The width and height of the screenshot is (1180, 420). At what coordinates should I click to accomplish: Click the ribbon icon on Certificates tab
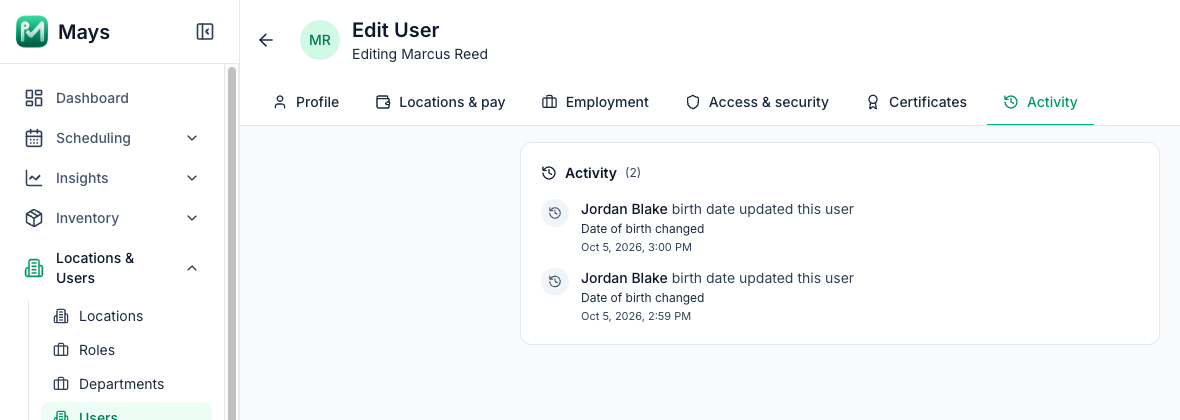pos(873,102)
